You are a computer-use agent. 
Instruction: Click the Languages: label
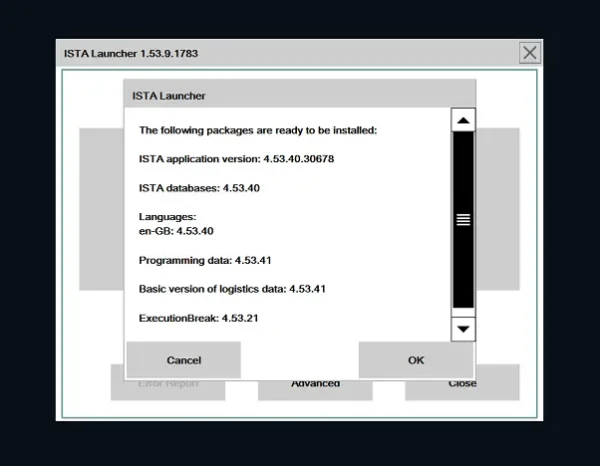(167, 217)
